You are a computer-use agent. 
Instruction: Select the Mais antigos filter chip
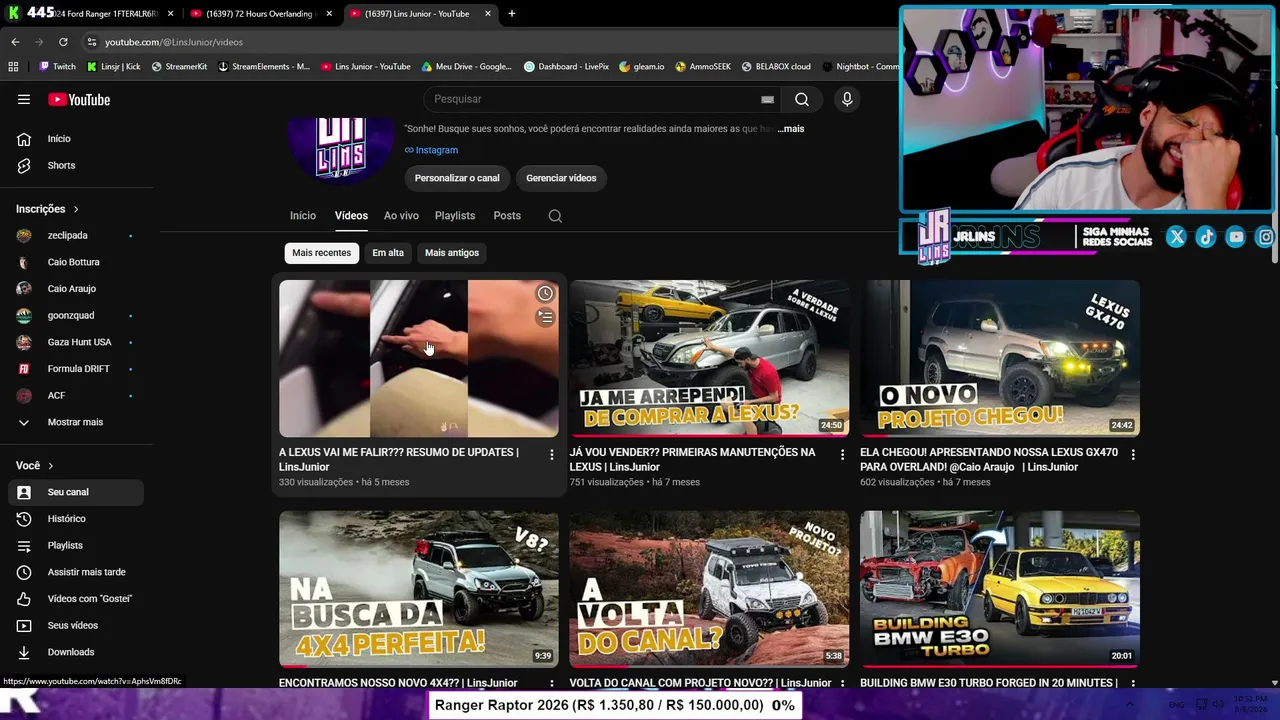(452, 253)
